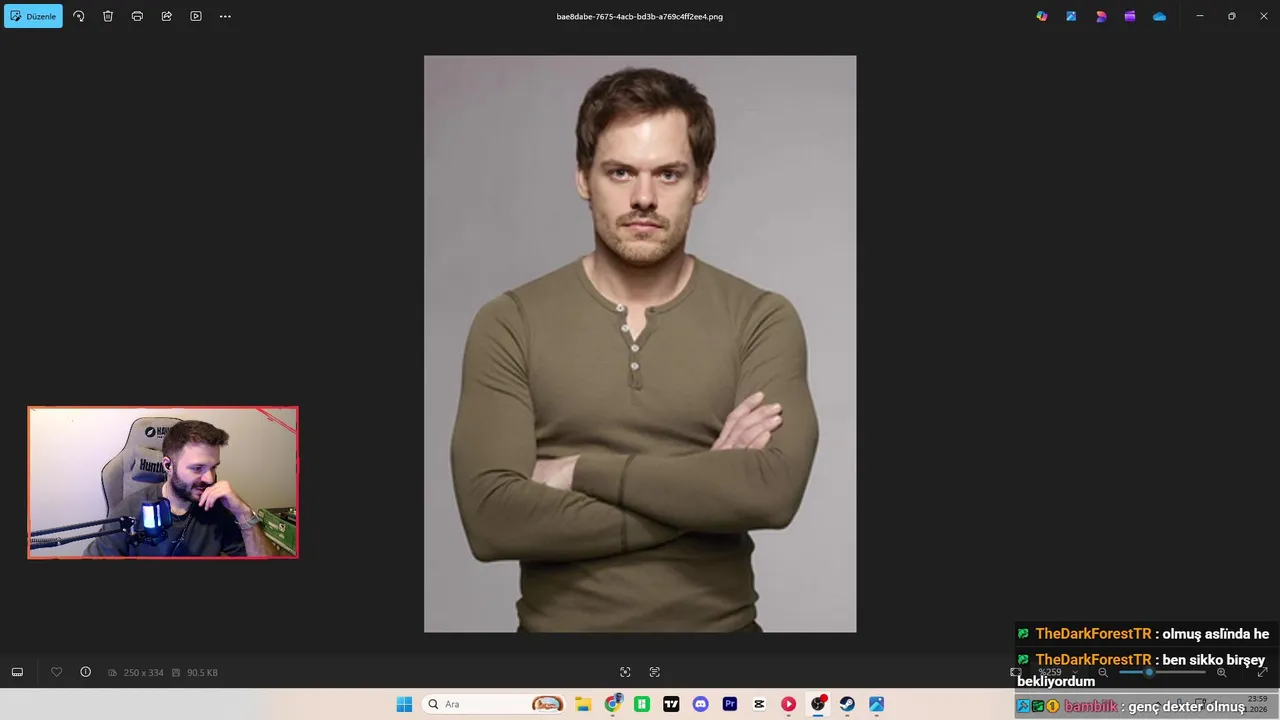Image resolution: width=1280 pixels, height=720 pixels.
Task: Open OneDrive cloud icon in title bar
Action: (1159, 16)
